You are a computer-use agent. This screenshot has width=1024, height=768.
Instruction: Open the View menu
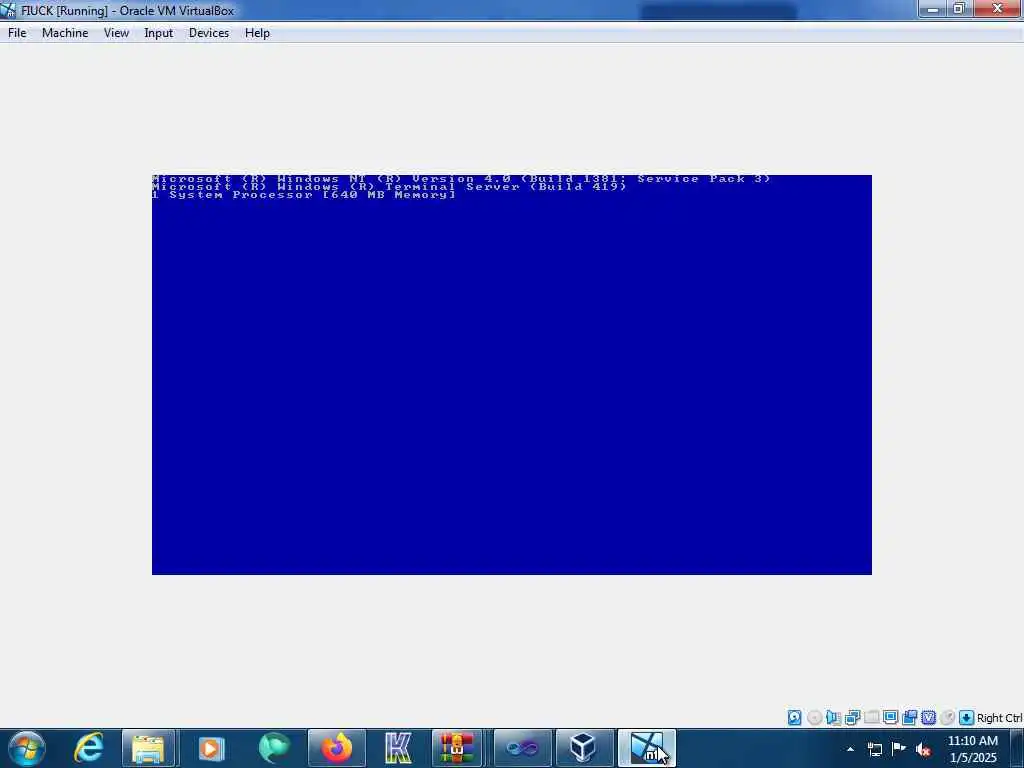[116, 33]
